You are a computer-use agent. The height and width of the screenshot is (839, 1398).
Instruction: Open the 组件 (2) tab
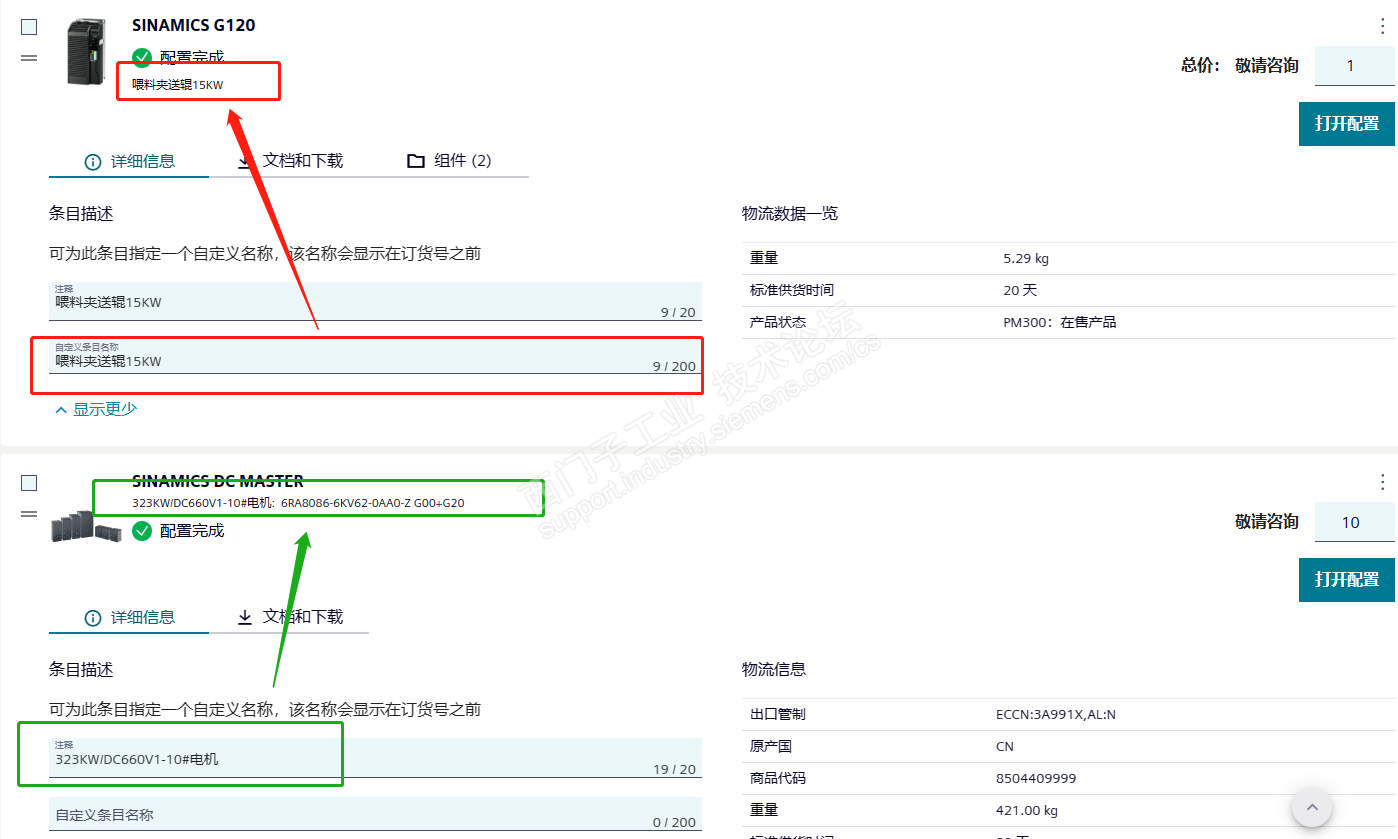pos(449,161)
